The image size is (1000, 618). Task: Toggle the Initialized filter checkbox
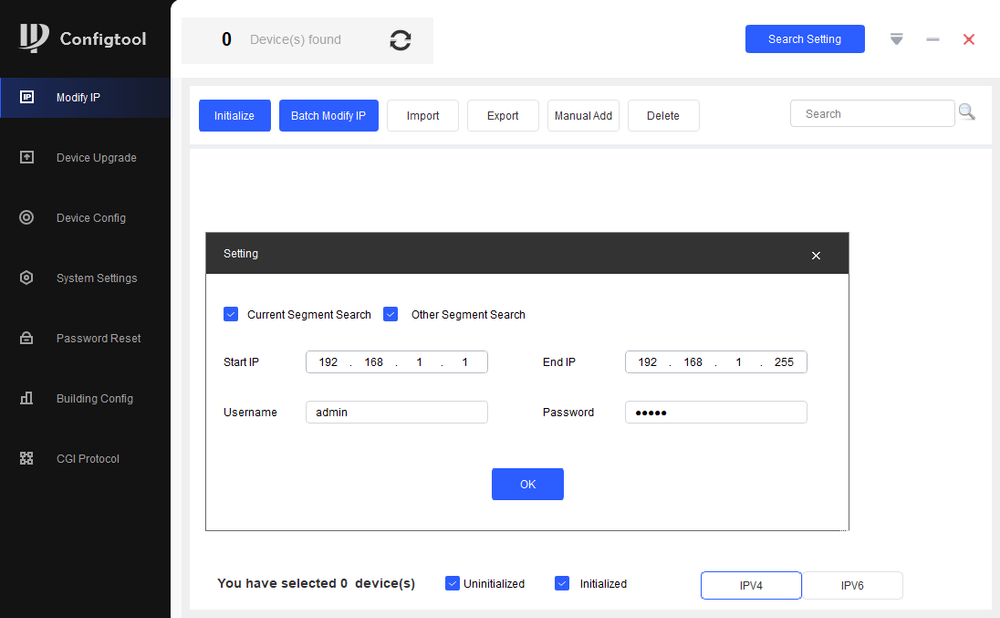coord(562,583)
